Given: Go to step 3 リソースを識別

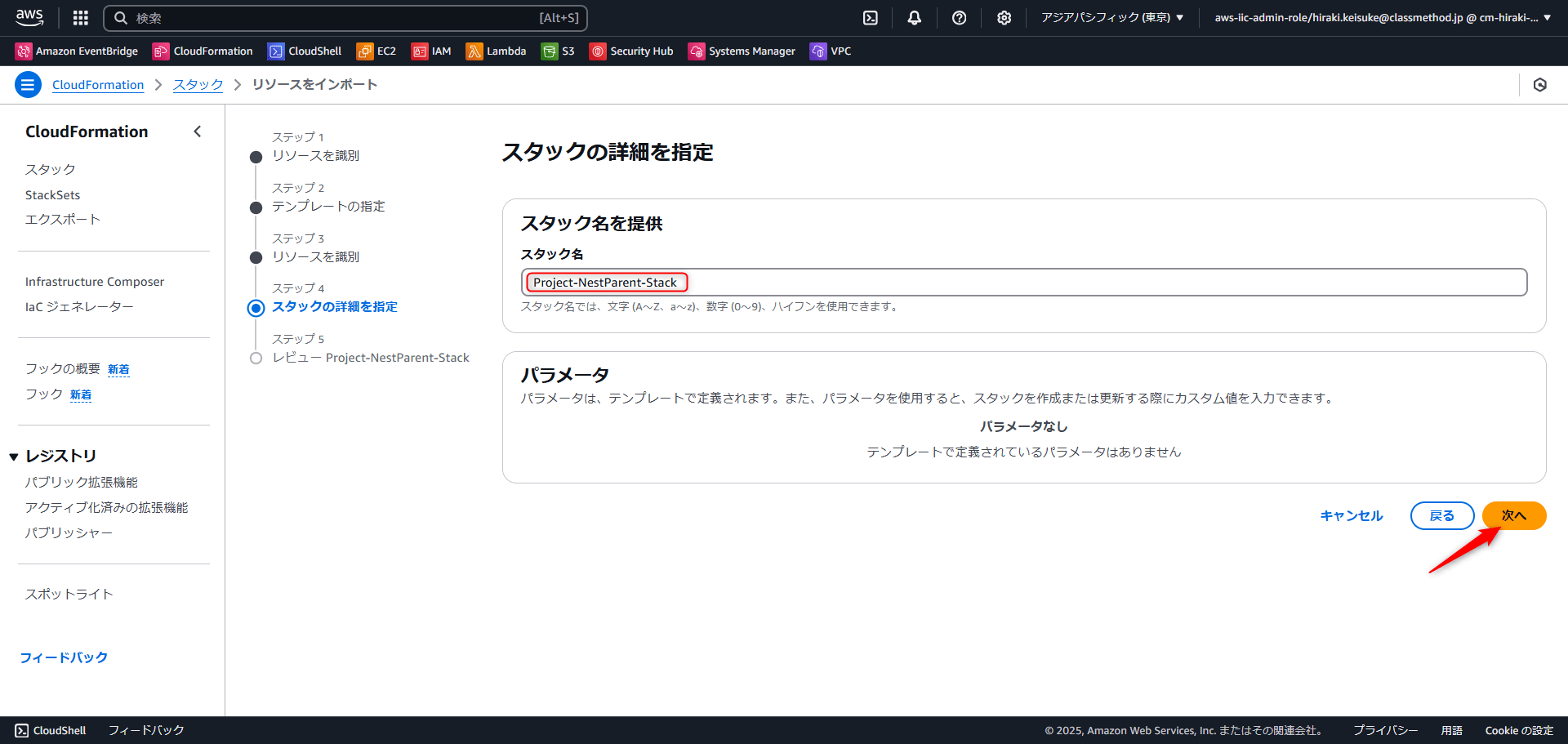Looking at the screenshot, I should (x=315, y=256).
